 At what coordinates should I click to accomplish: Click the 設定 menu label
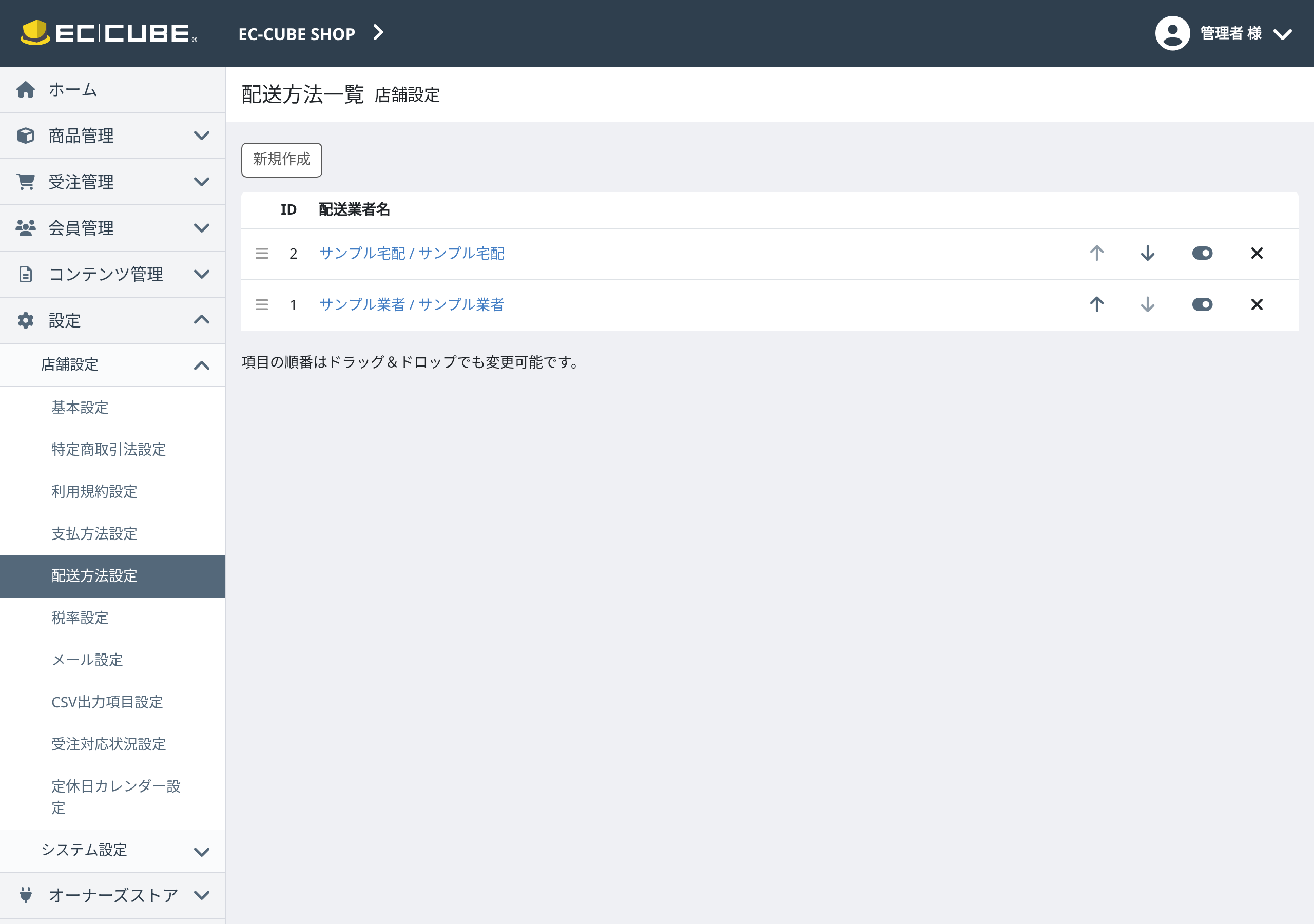65,320
